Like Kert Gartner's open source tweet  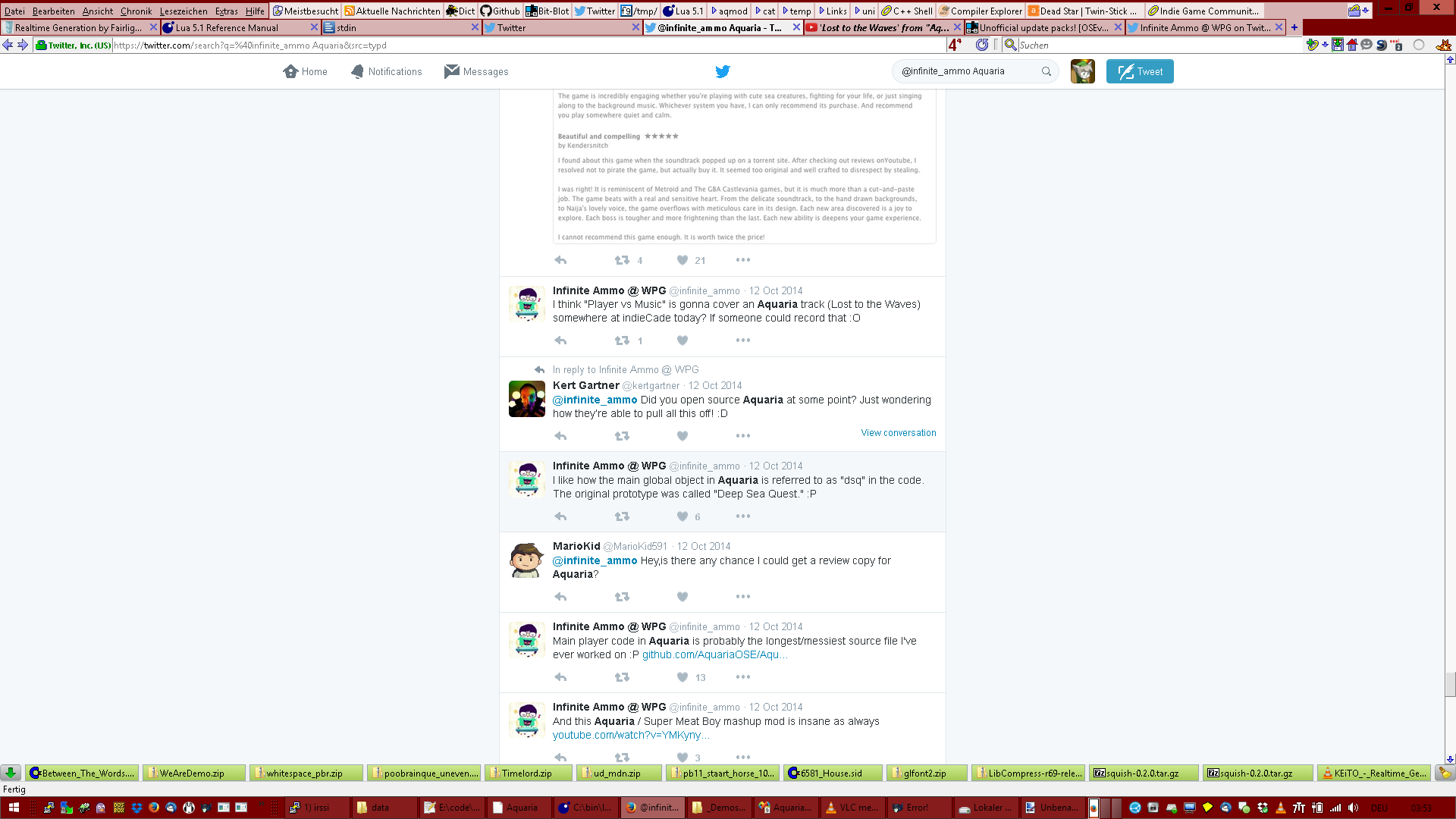682,436
